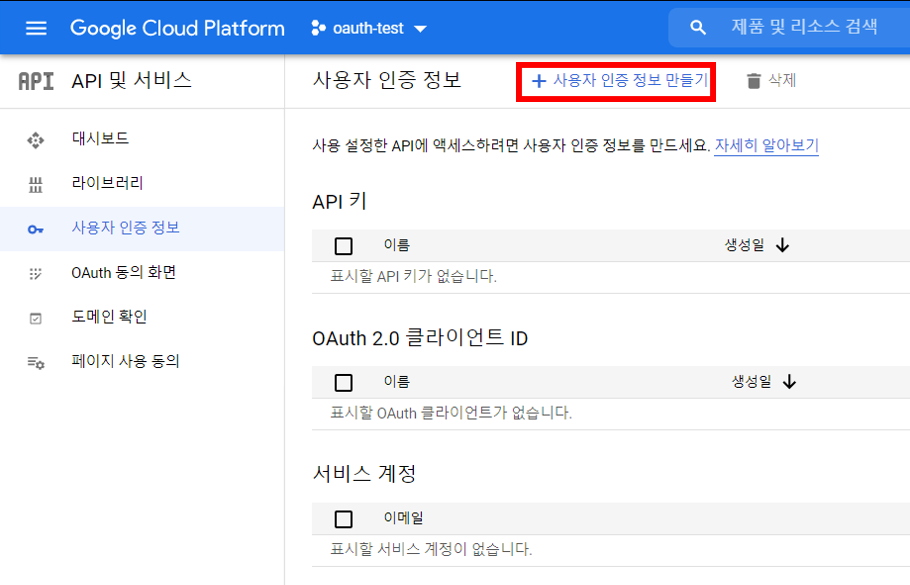The width and height of the screenshot is (910, 585).
Task: Tick the select-all checkbox in OAuth 2.0 table
Action: coord(344,382)
